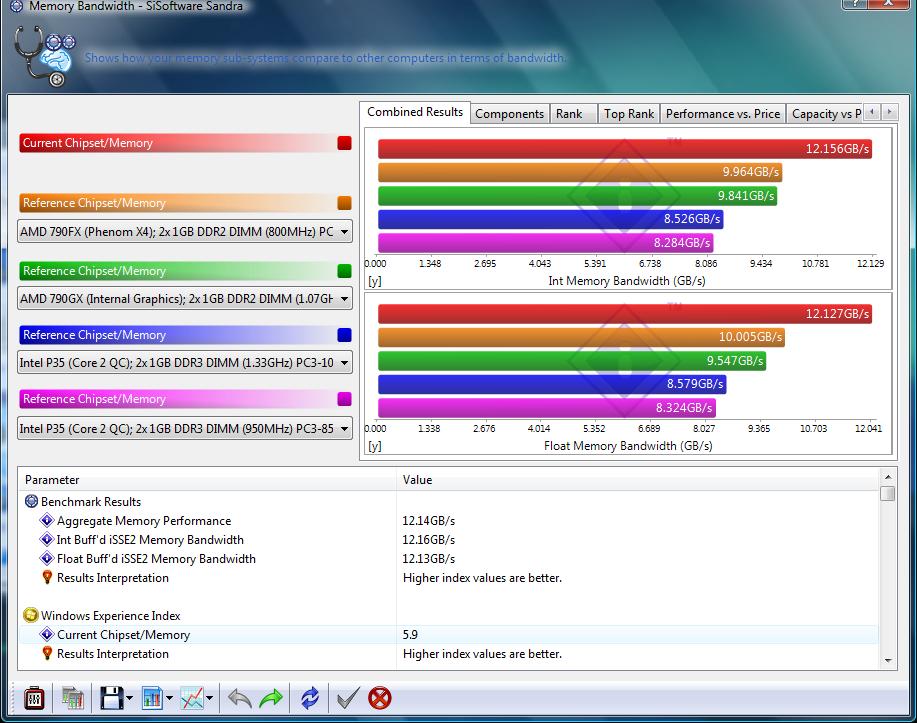Click Int Buff'd iSSE2 diamond icon
Viewport: 917px width, 723px height.
(47, 539)
